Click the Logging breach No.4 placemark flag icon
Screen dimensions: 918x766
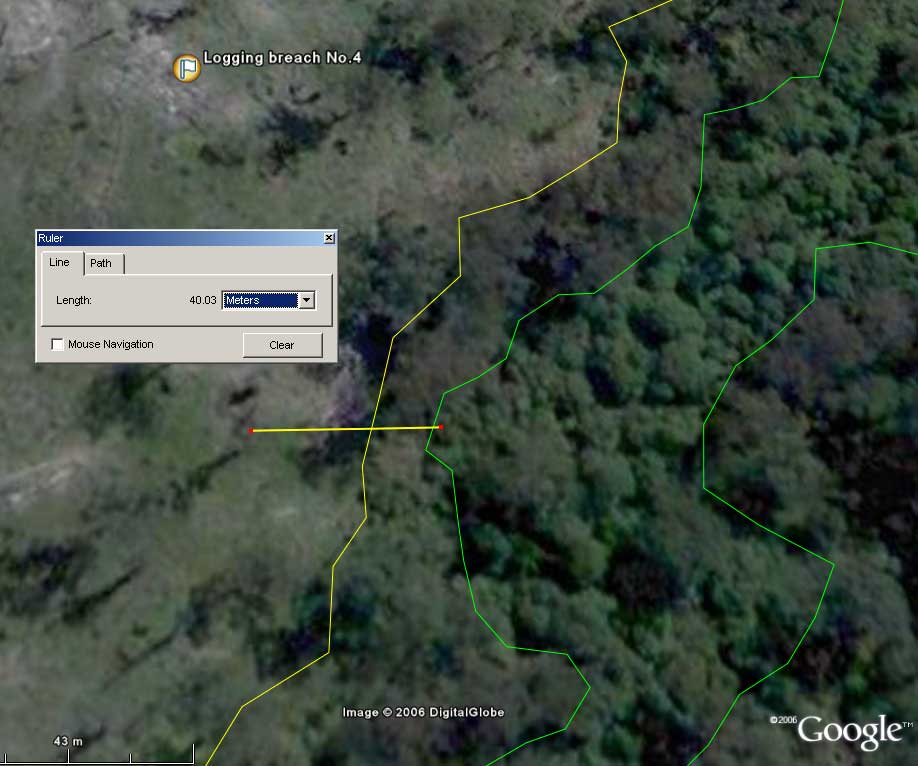[187, 69]
